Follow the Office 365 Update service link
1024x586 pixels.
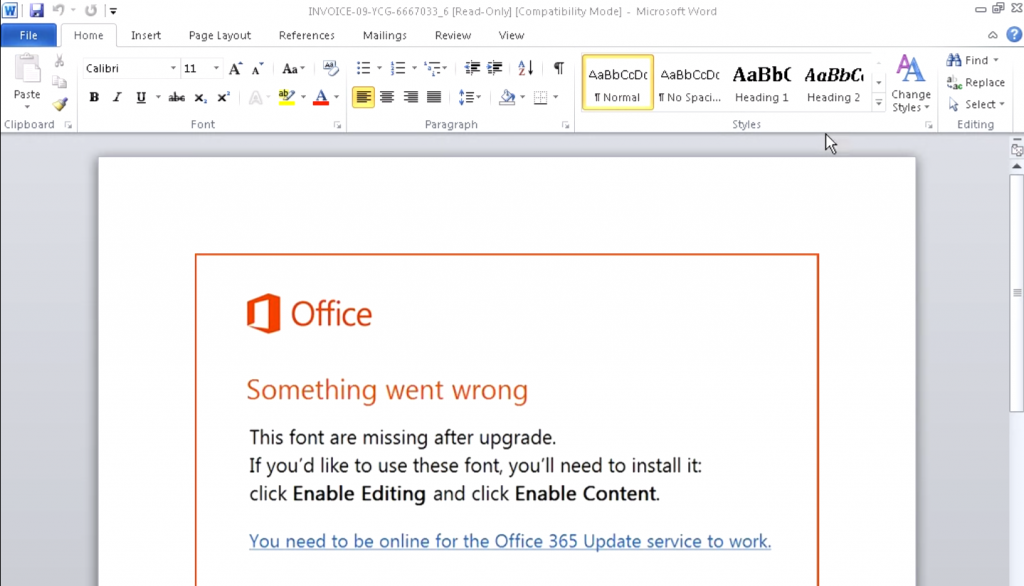[510, 542]
